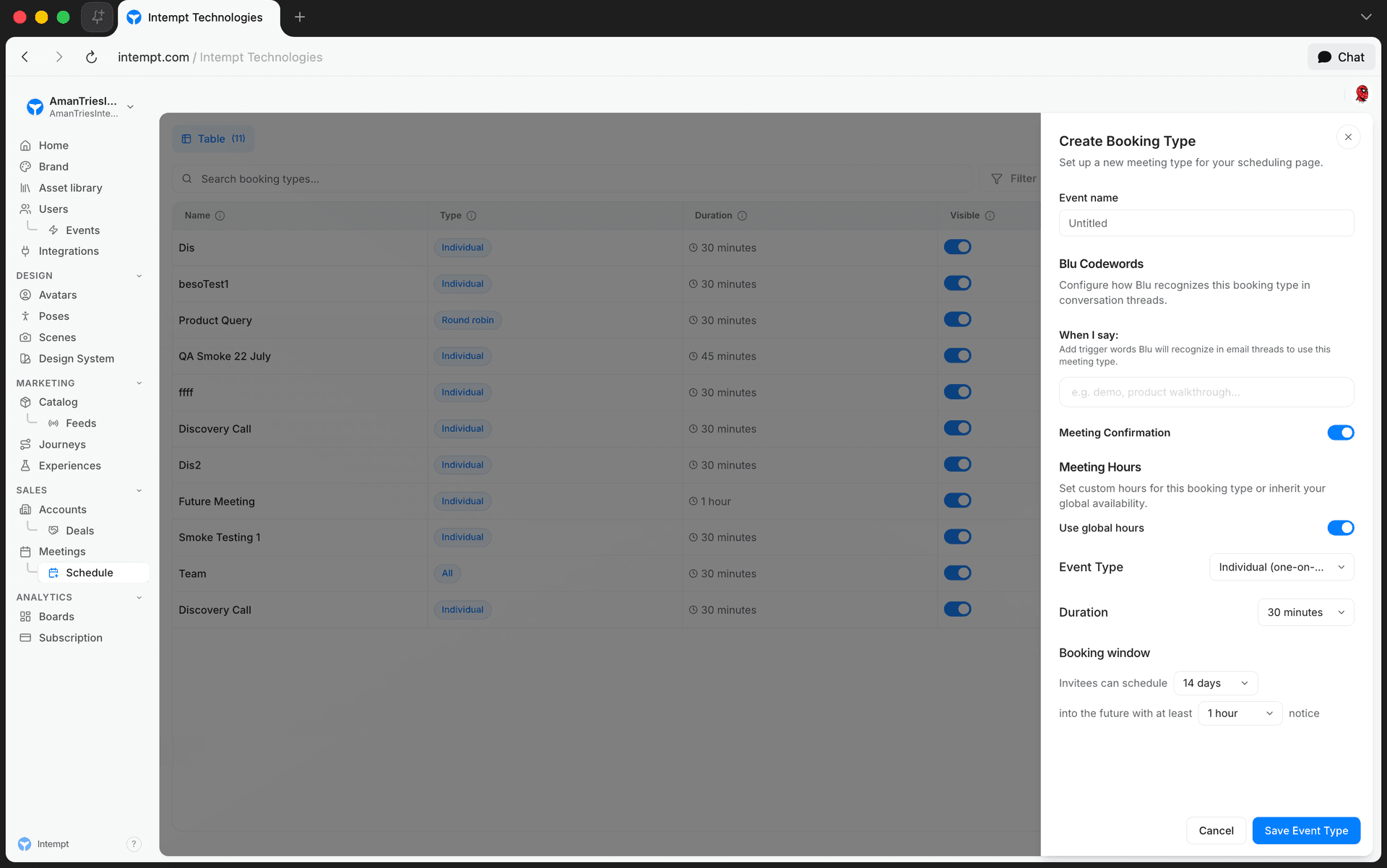Click the Accounts building icon
This screenshot has width=1387, height=868.
[25, 509]
